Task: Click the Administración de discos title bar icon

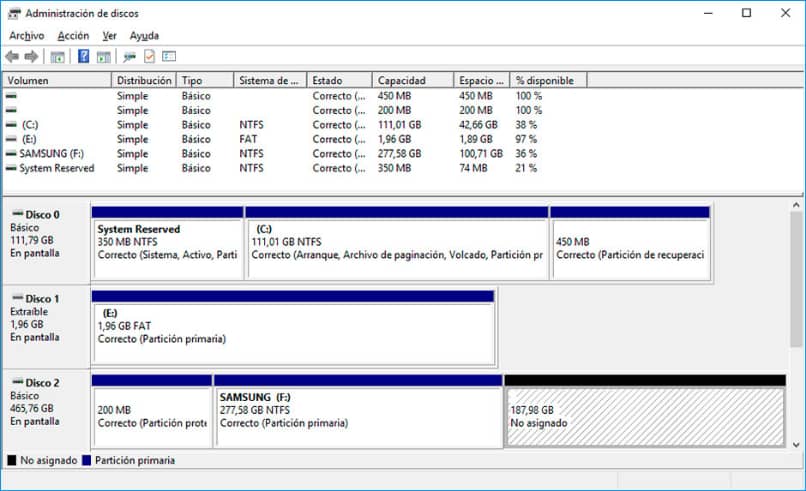Action: [14, 13]
